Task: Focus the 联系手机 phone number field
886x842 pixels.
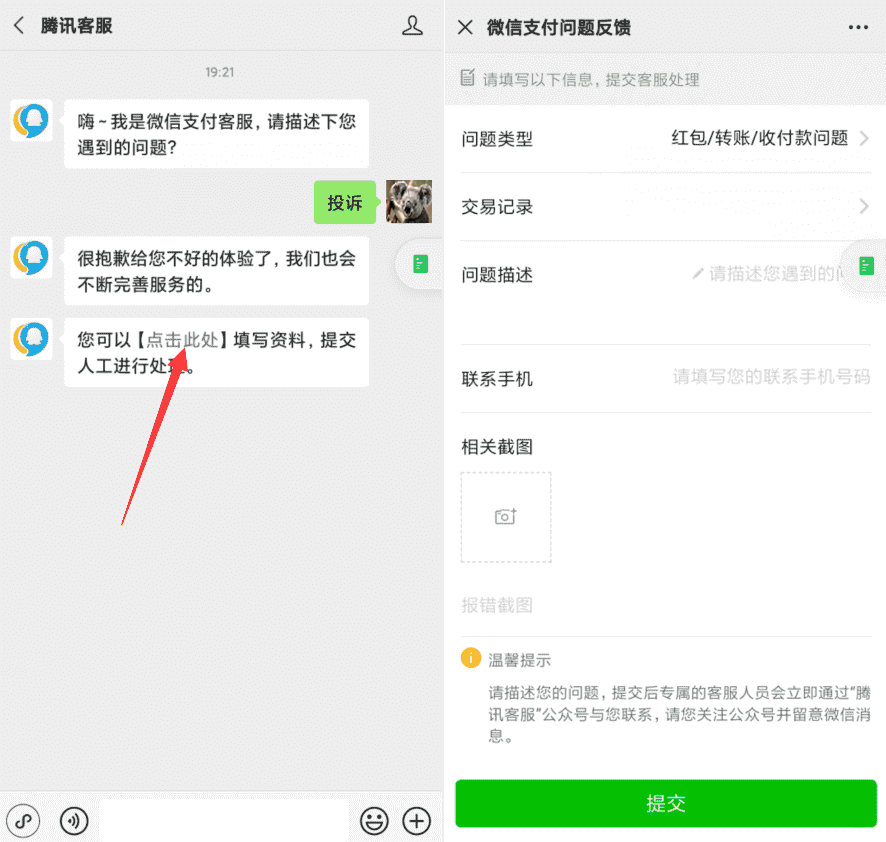Action: (x=771, y=377)
